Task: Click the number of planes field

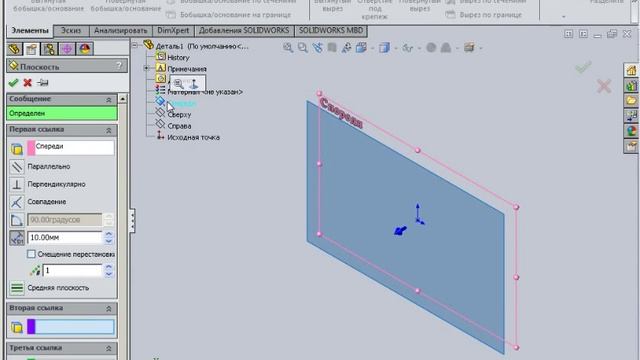Action: coord(72,270)
